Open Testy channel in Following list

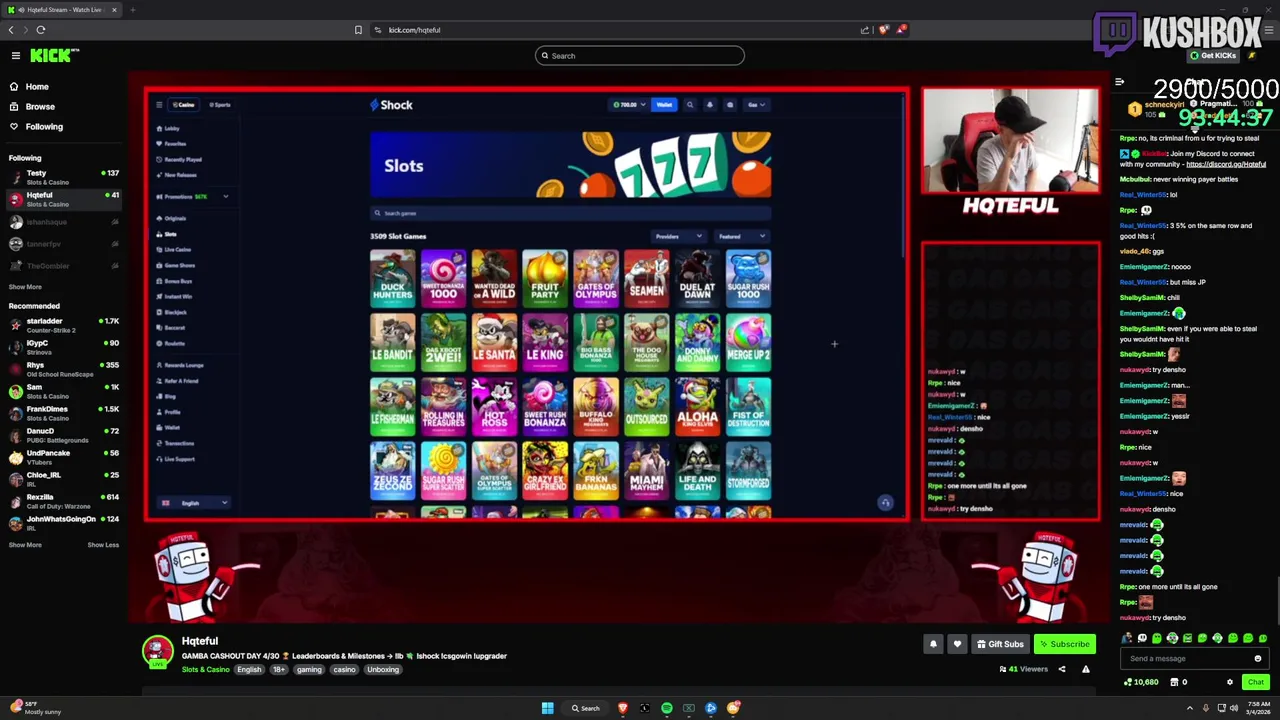click(62, 177)
